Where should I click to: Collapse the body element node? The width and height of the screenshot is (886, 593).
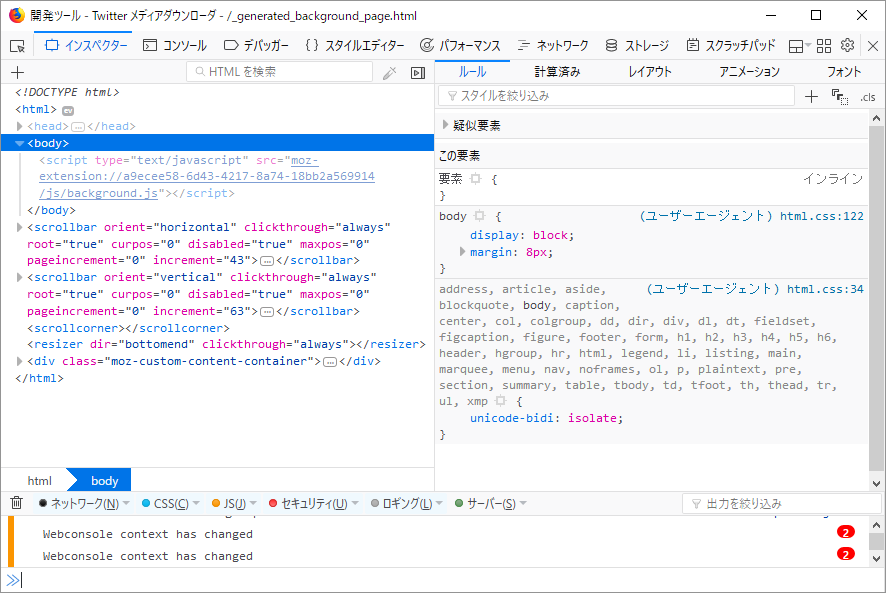[20, 143]
